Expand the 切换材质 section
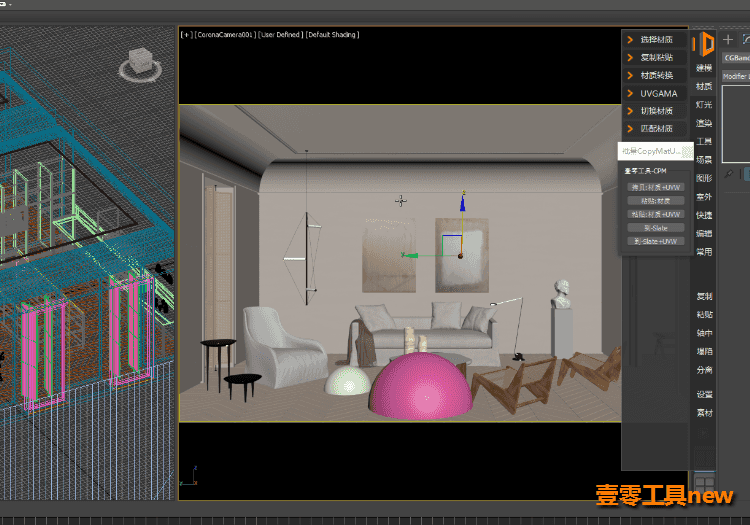750x525 pixels. click(x=654, y=111)
